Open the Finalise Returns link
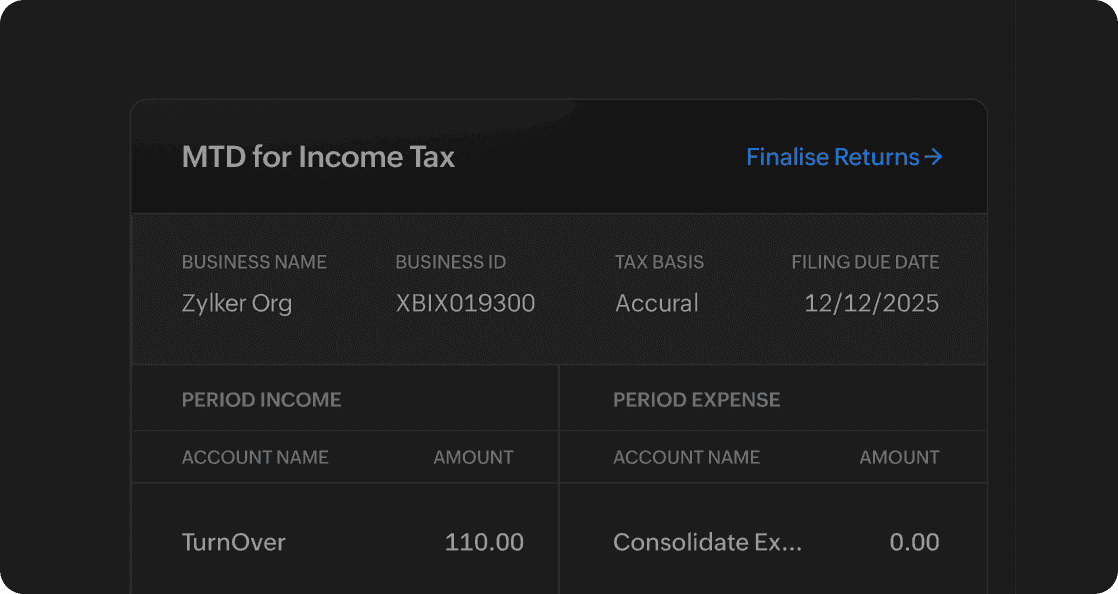Image resolution: width=1118 pixels, height=594 pixels. point(844,157)
